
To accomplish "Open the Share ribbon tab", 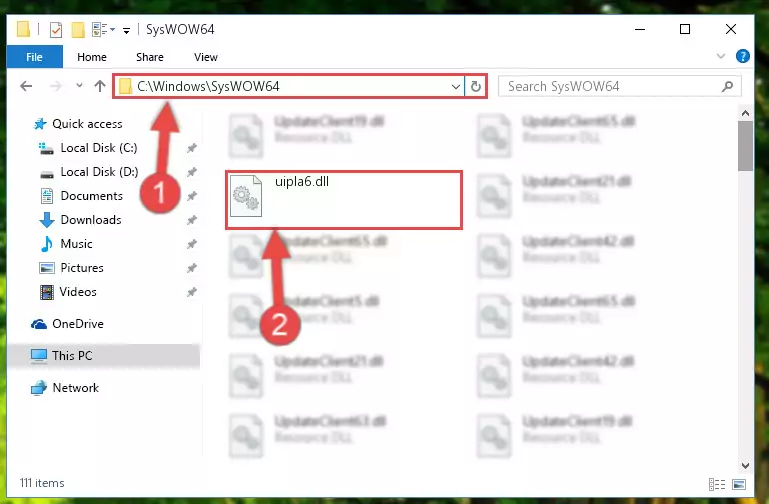I will pyautogui.click(x=150, y=57).
